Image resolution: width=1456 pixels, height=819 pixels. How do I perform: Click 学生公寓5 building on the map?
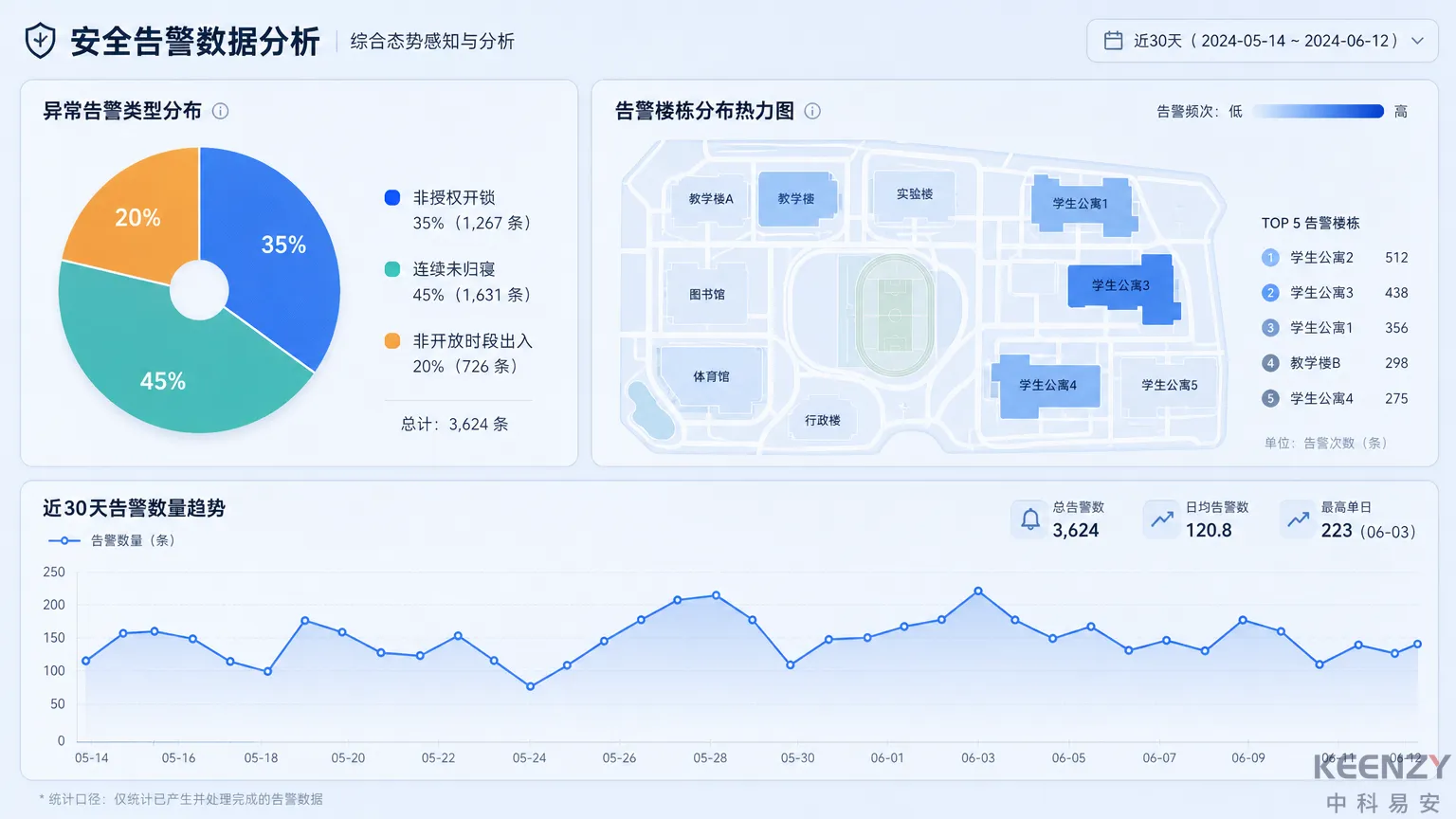(x=1170, y=386)
